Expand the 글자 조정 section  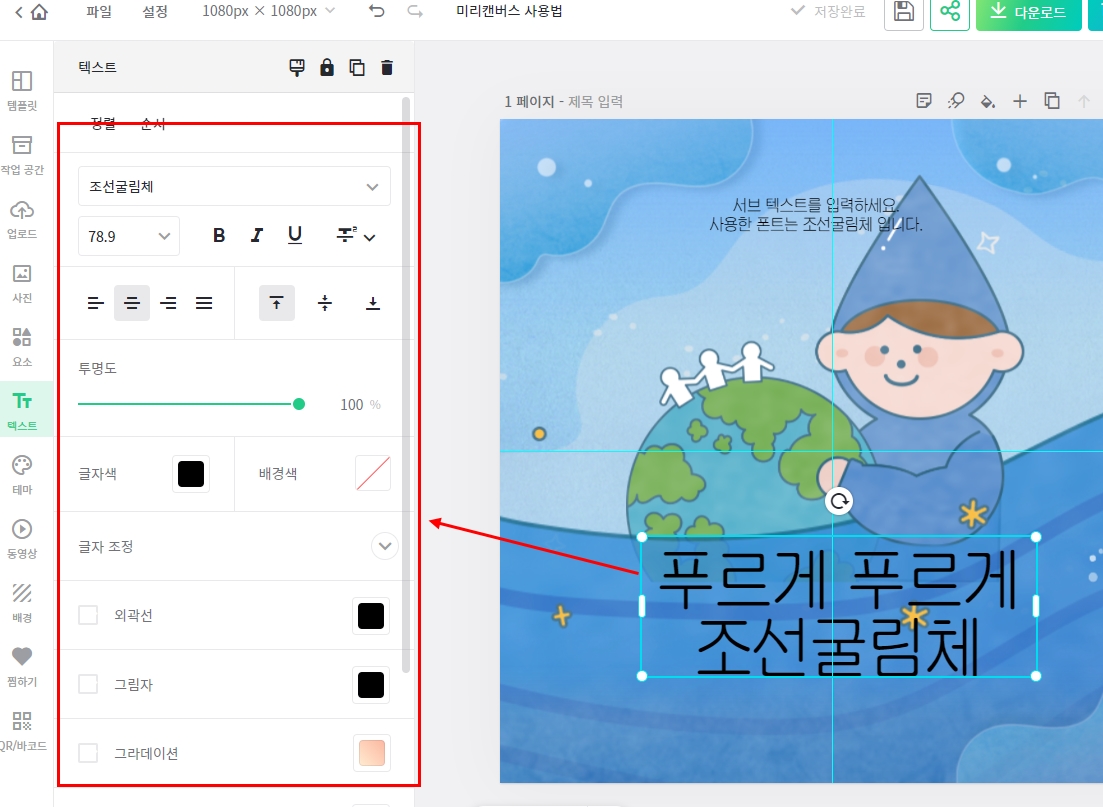[x=385, y=546]
